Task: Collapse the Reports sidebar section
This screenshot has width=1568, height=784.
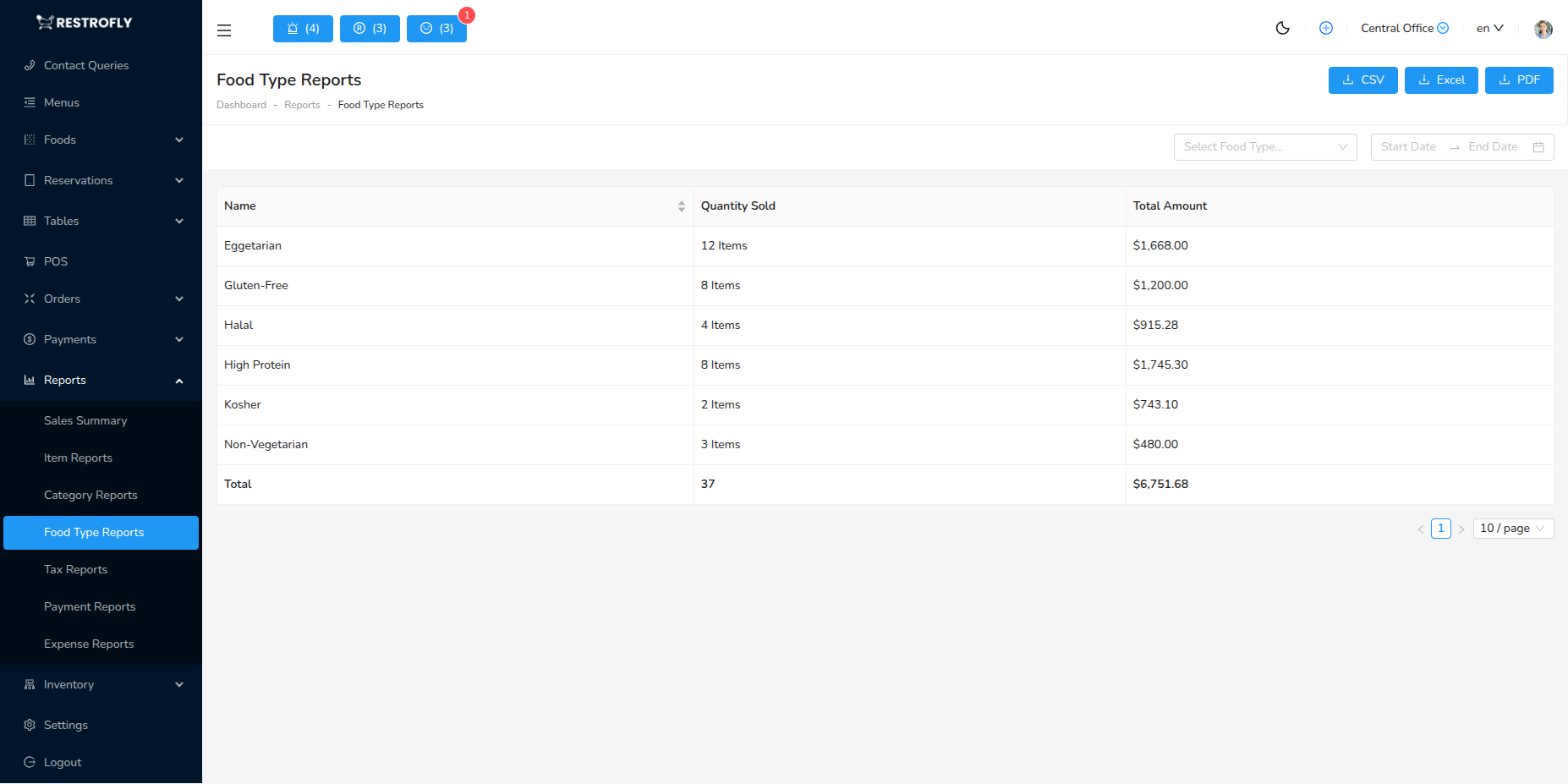Action: 64,380
